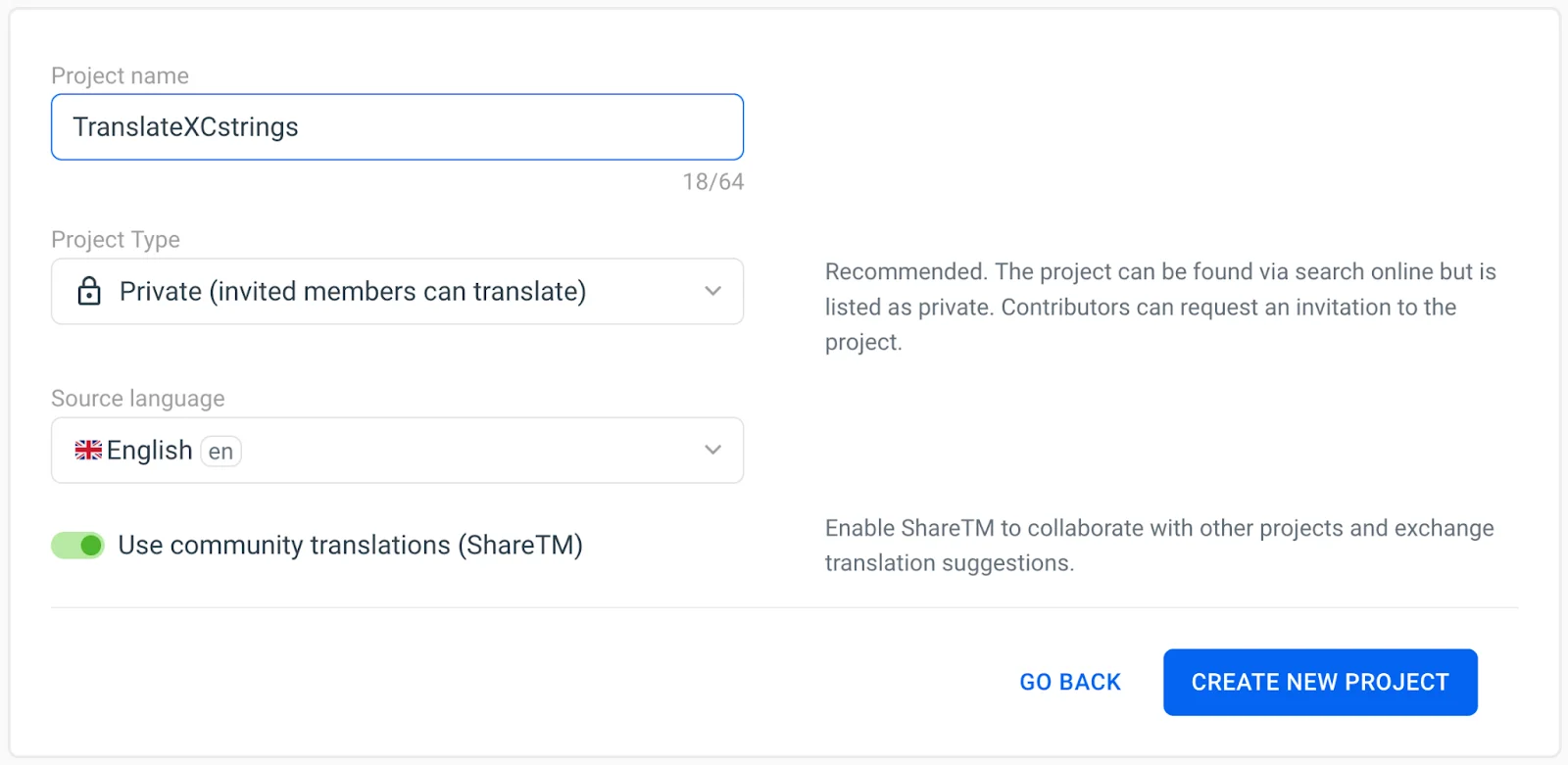This screenshot has height=765, width=1568.
Task: Click the "Recommended" project type description text
Action: [x=1159, y=307]
